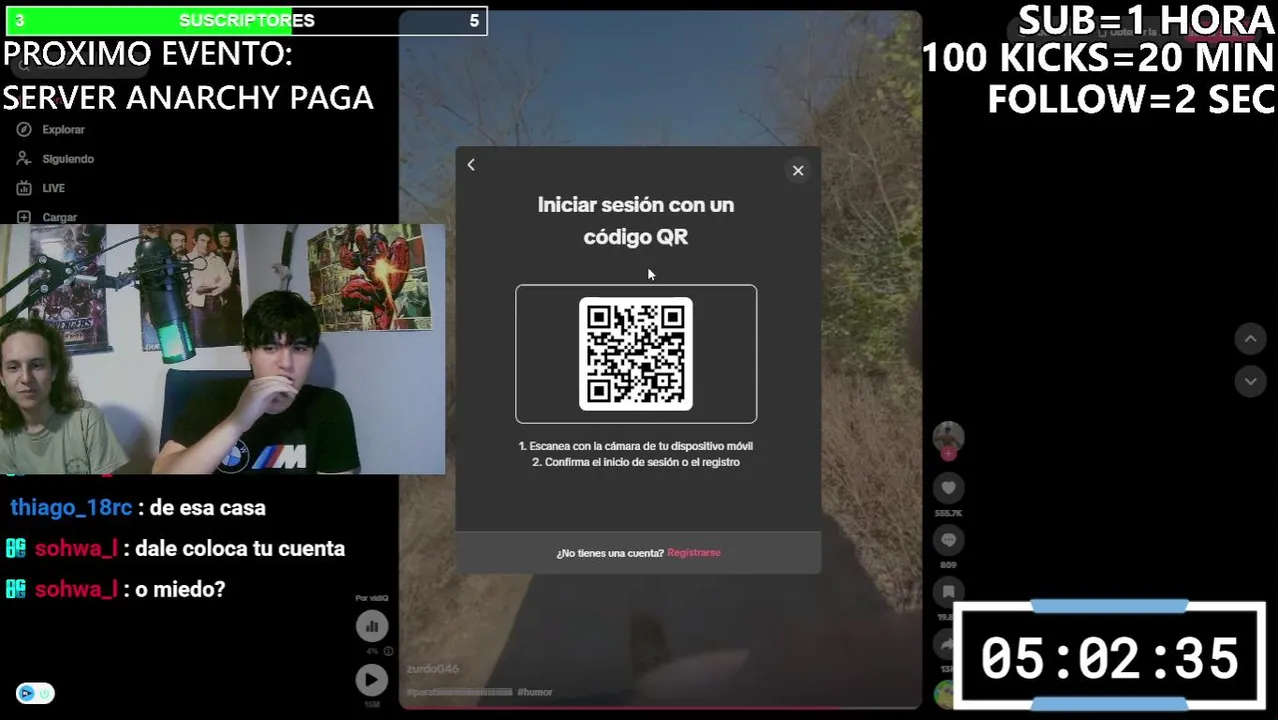Open the zurdo046 username on the video
1278x720 pixels.
pyautogui.click(x=433, y=669)
